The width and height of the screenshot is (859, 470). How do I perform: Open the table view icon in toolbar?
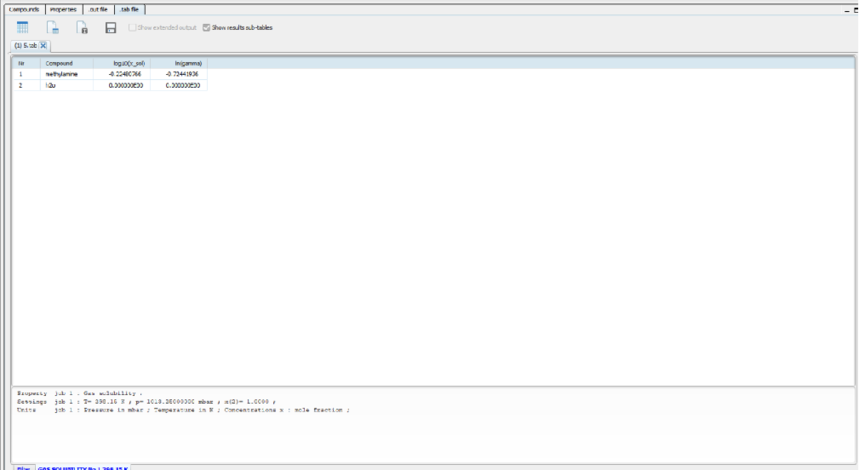click(22, 27)
